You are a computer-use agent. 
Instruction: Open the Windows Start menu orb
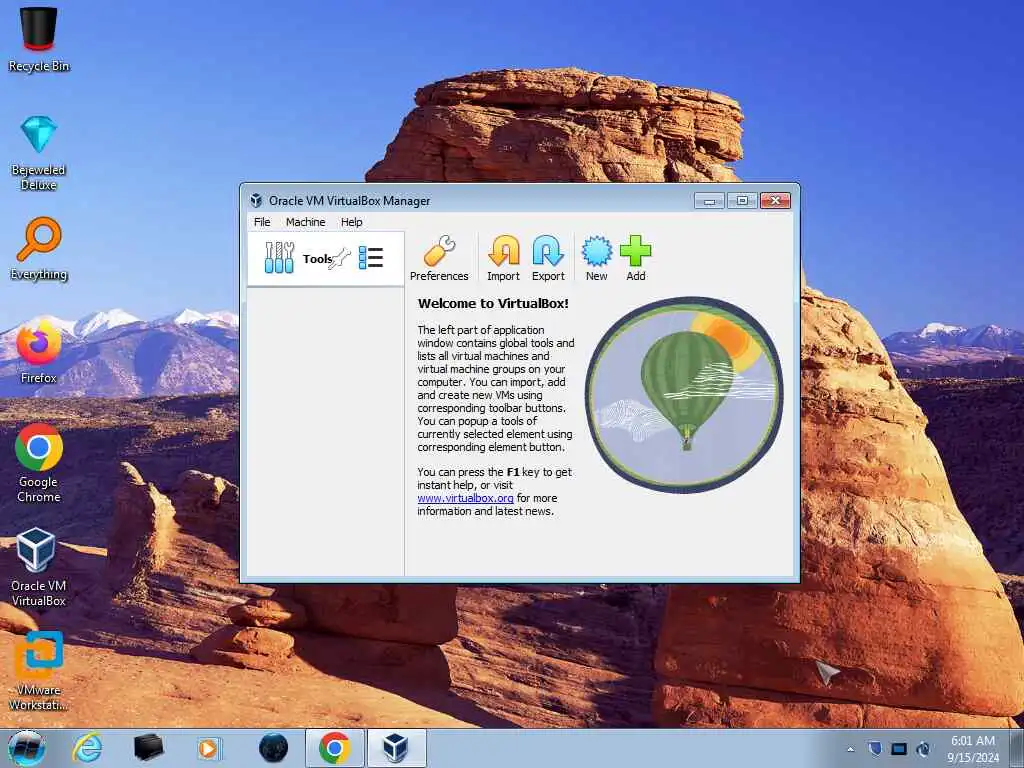tap(27, 748)
